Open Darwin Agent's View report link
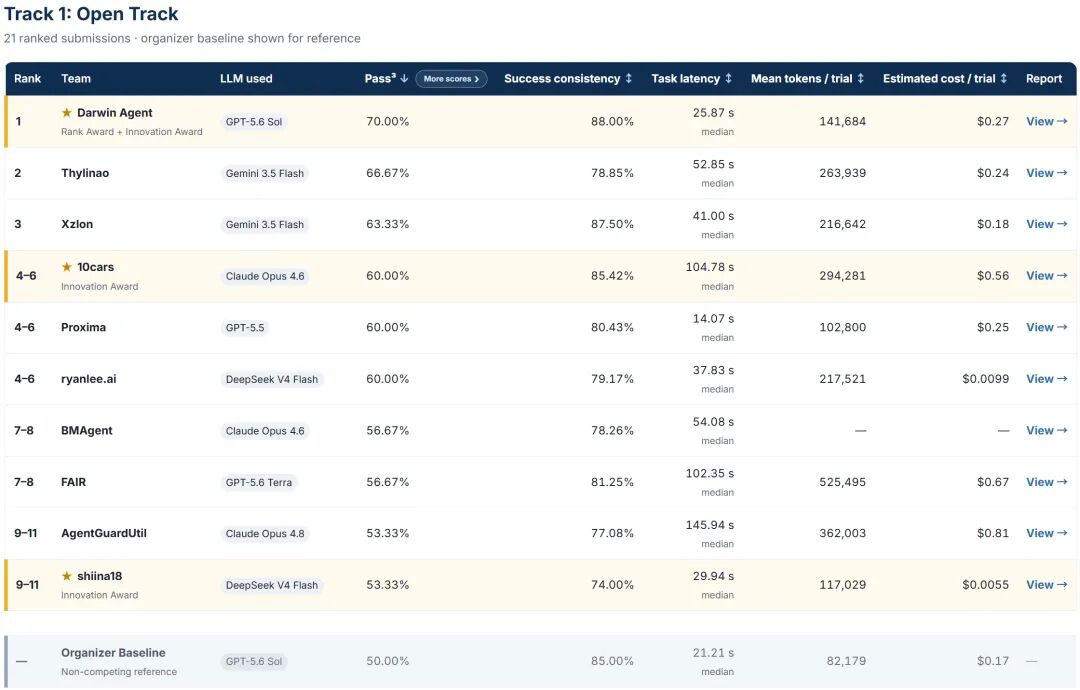This screenshot has width=1080, height=690. click(x=1046, y=121)
